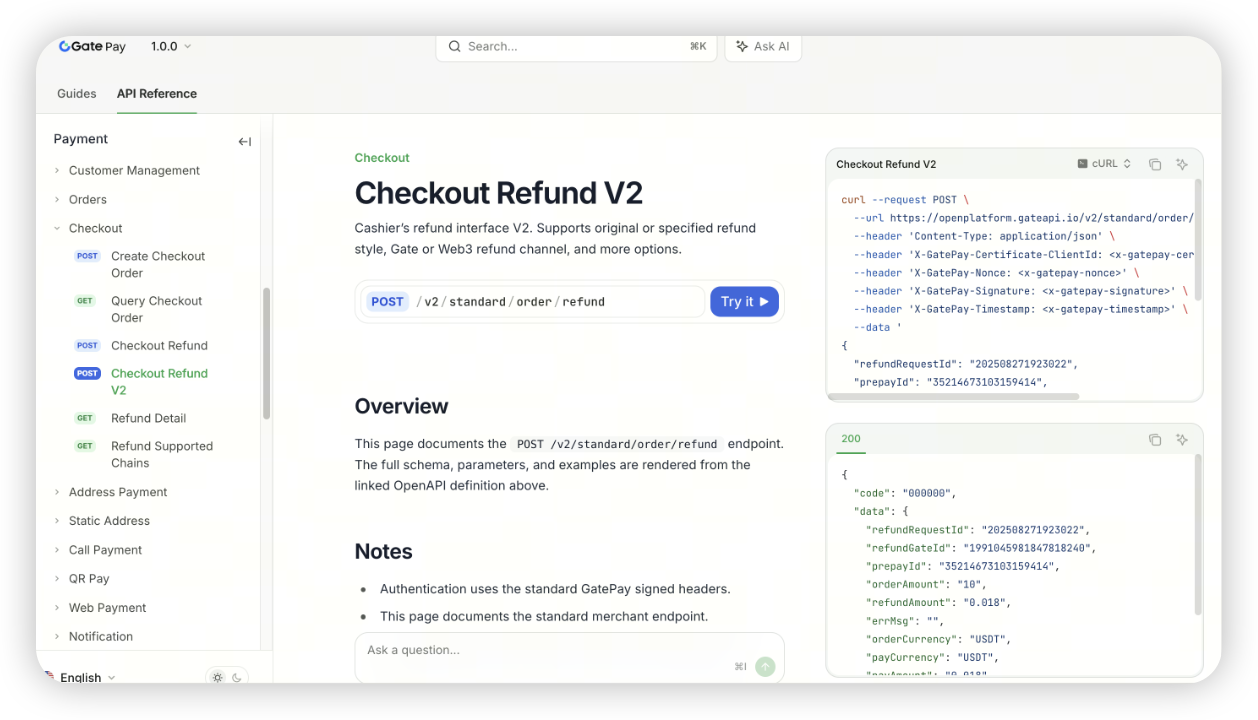
Task: Click the code sample horizontal scrollbar
Action: click(957, 396)
